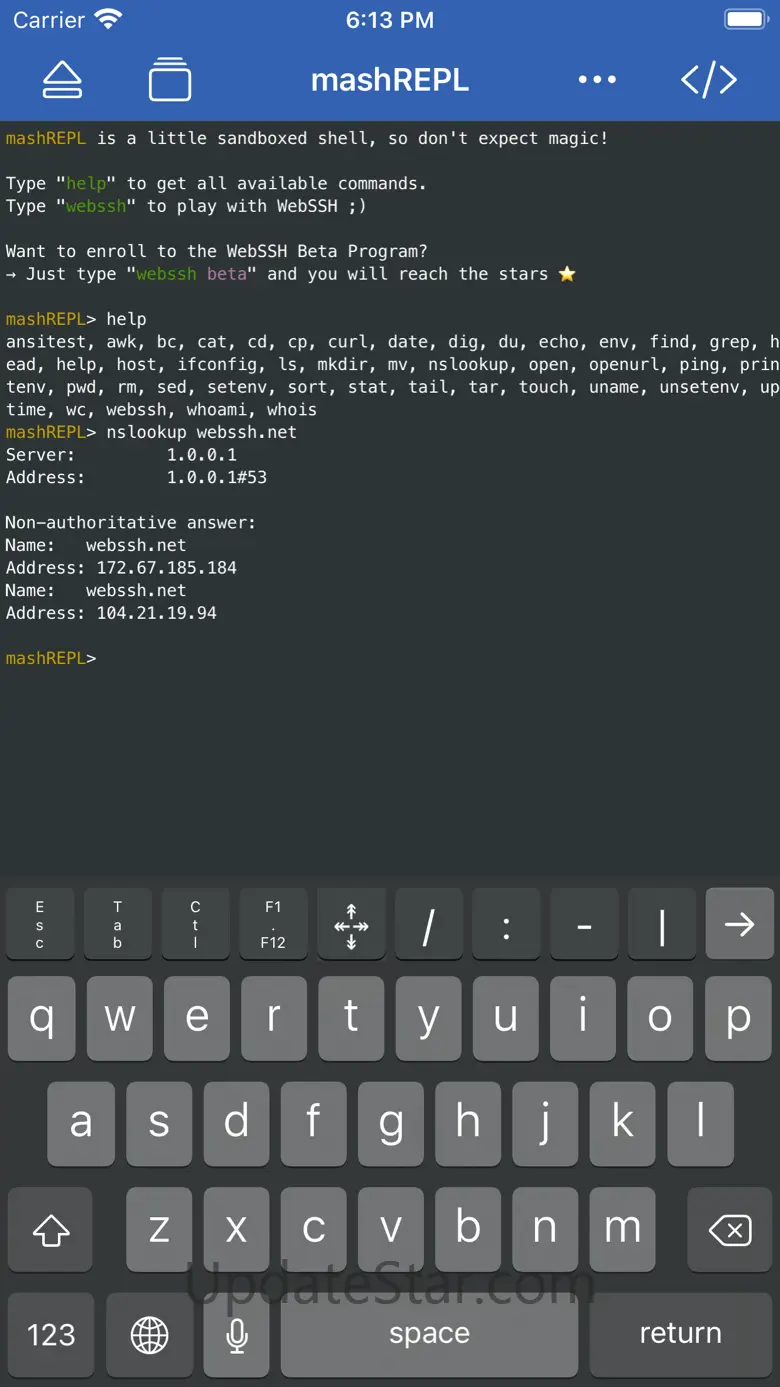Tap the k key
Viewport: 780px width, 1387px height.
click(622, 1124)
